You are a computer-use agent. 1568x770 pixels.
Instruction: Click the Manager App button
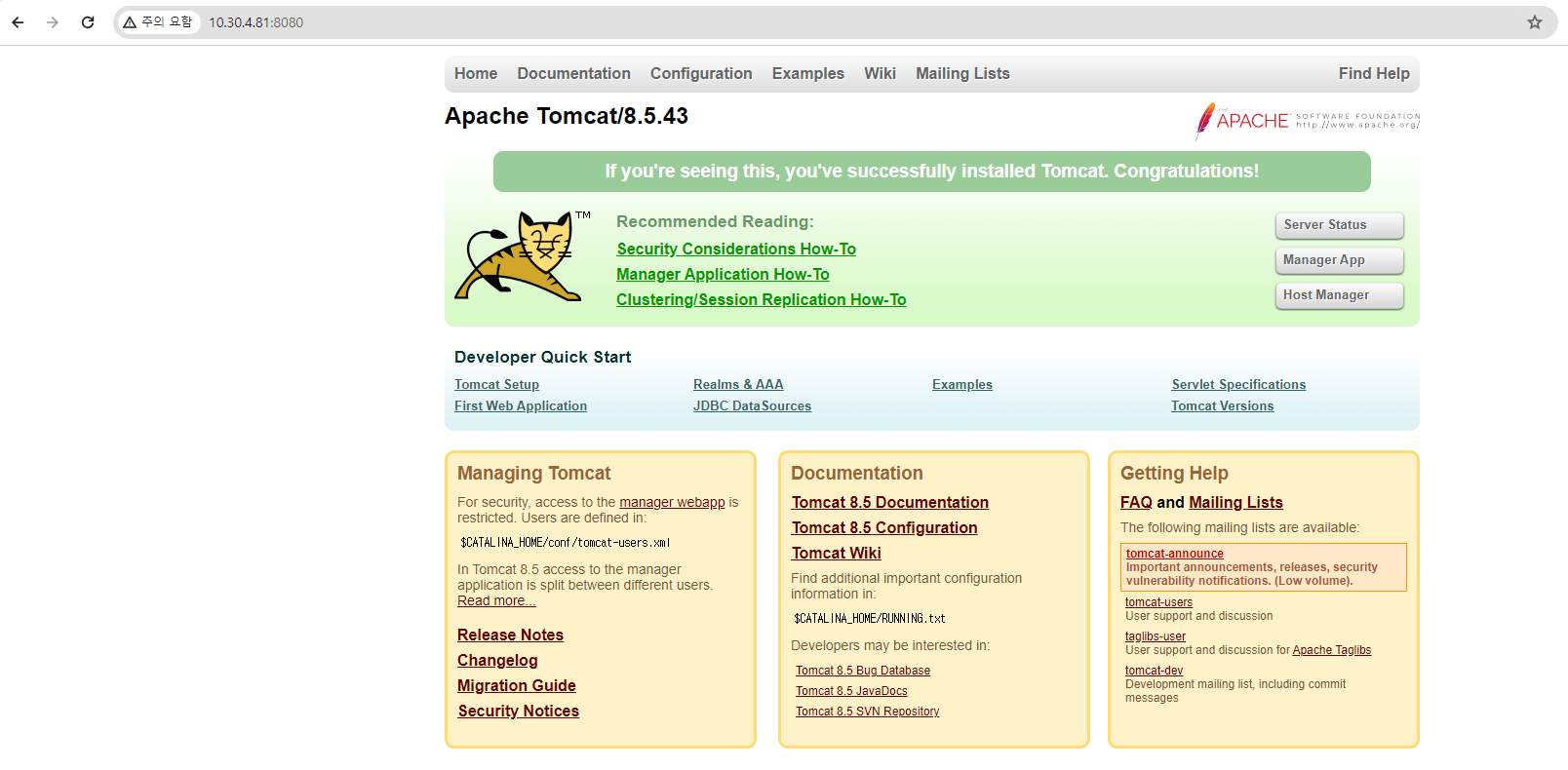1340,260
